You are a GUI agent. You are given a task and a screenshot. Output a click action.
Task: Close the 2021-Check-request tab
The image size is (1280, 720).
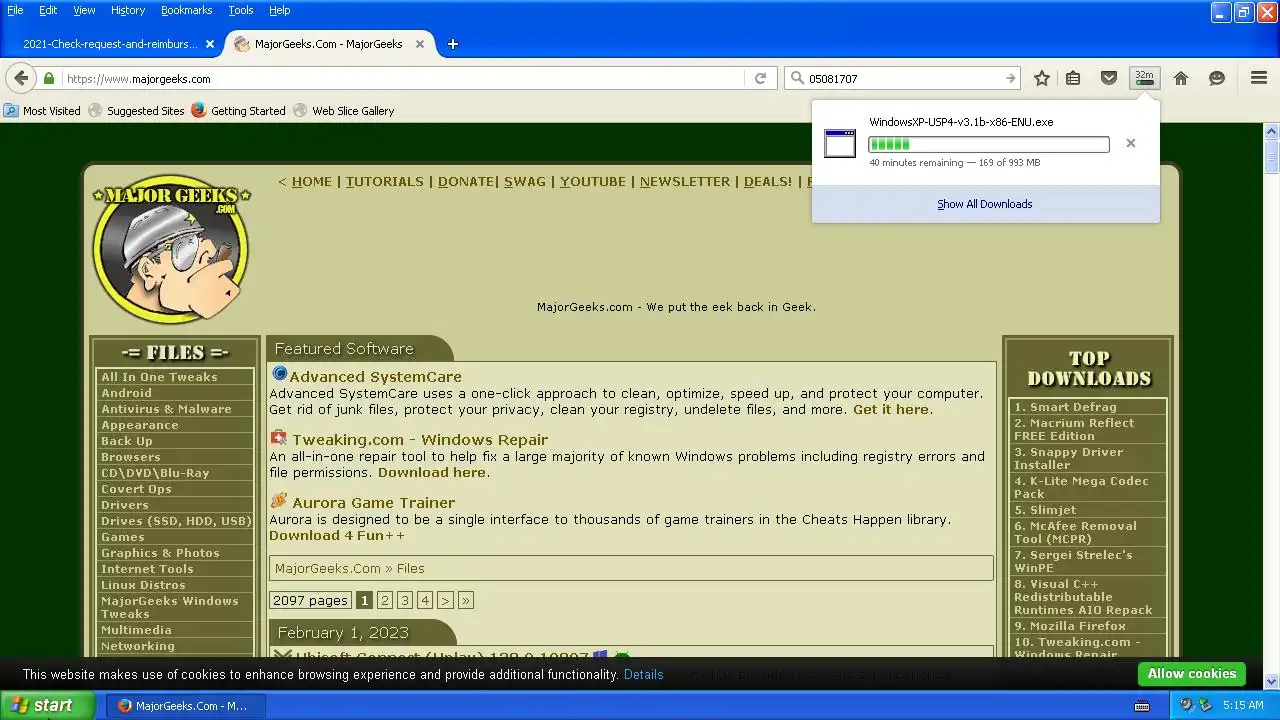pyautogui.click(x=210, y=44)
